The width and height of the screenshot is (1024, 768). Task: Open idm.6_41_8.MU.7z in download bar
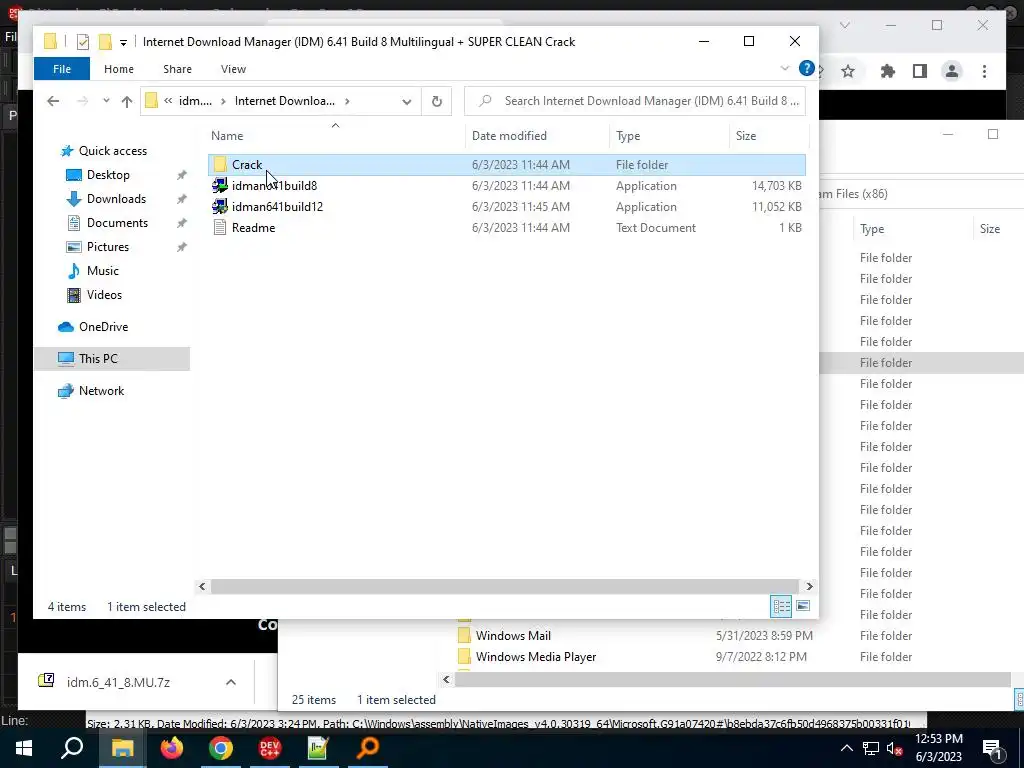[x=118, y=682]
